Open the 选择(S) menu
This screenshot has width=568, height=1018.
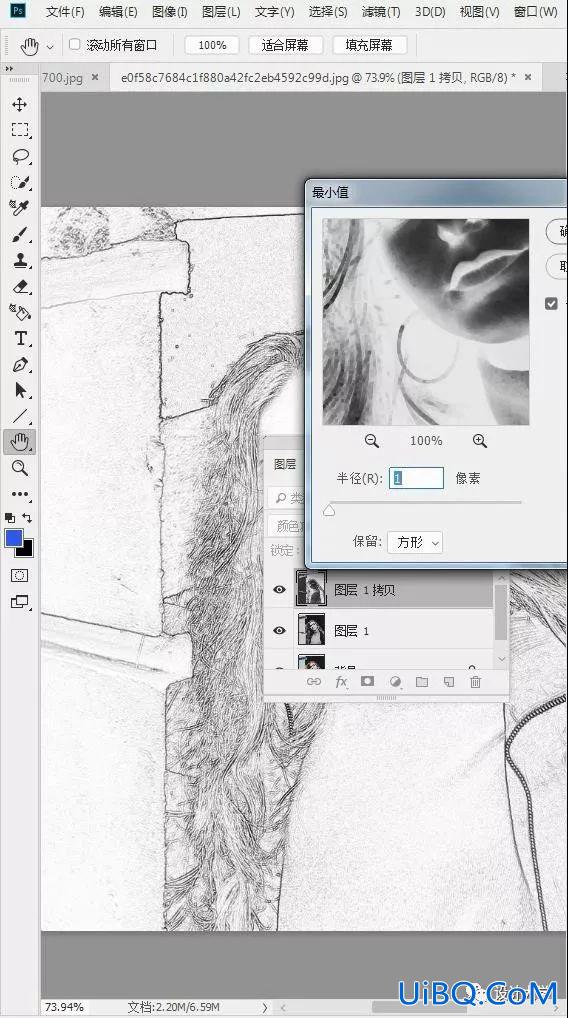(x=327, y=12)
